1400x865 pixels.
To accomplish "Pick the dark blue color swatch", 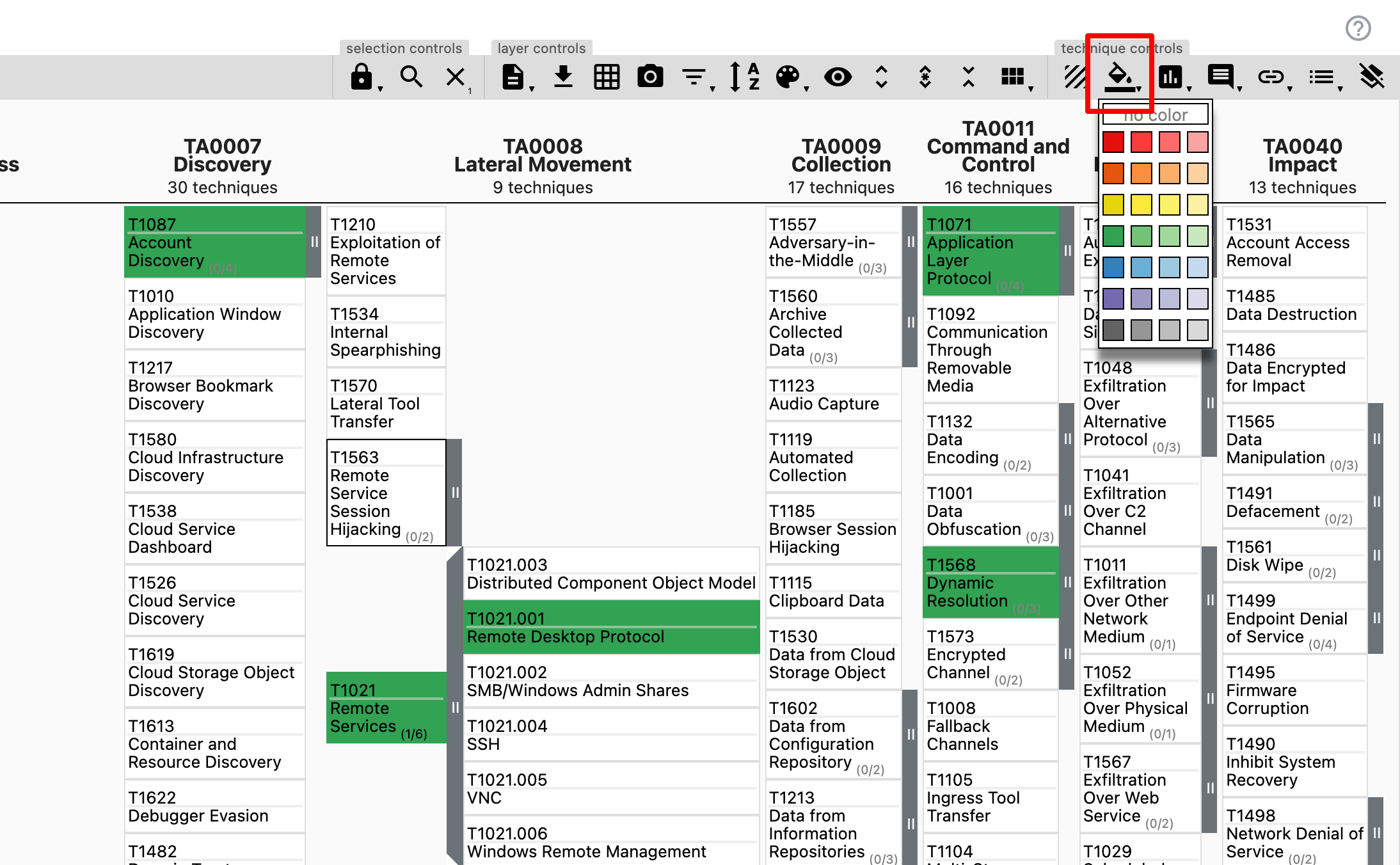I will (x=1113, y=267).
